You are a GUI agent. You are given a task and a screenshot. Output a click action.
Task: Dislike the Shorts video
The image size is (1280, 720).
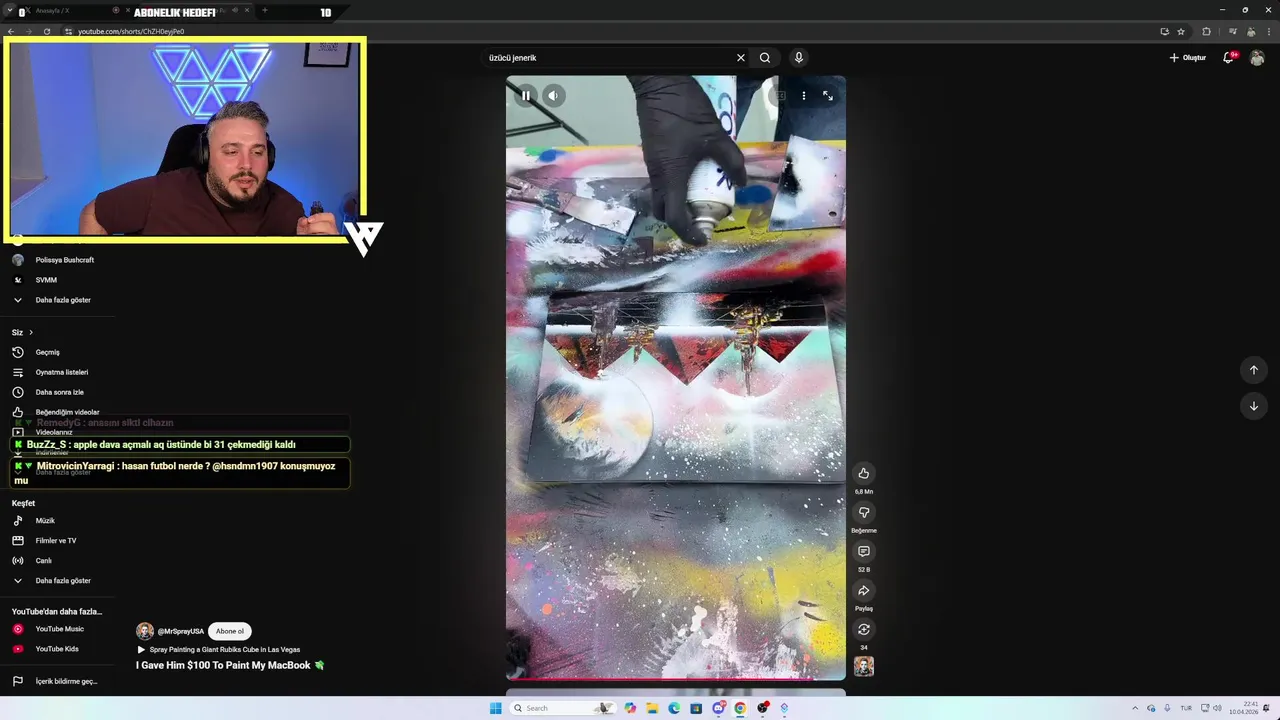pos(864,512)
